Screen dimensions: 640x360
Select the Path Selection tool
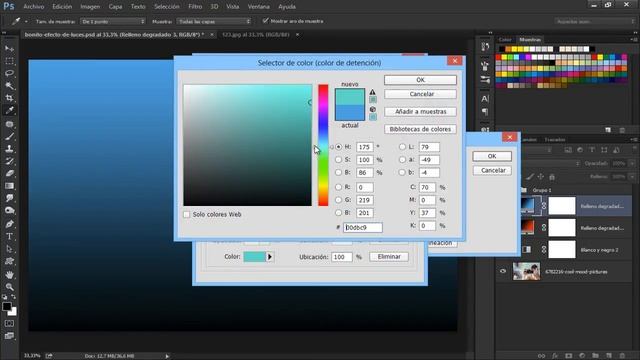point(9,249)
